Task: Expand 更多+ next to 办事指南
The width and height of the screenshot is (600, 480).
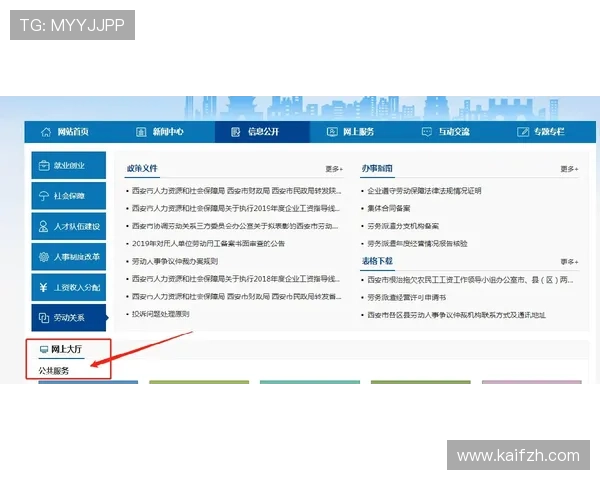Action: [x=569, y=169]
